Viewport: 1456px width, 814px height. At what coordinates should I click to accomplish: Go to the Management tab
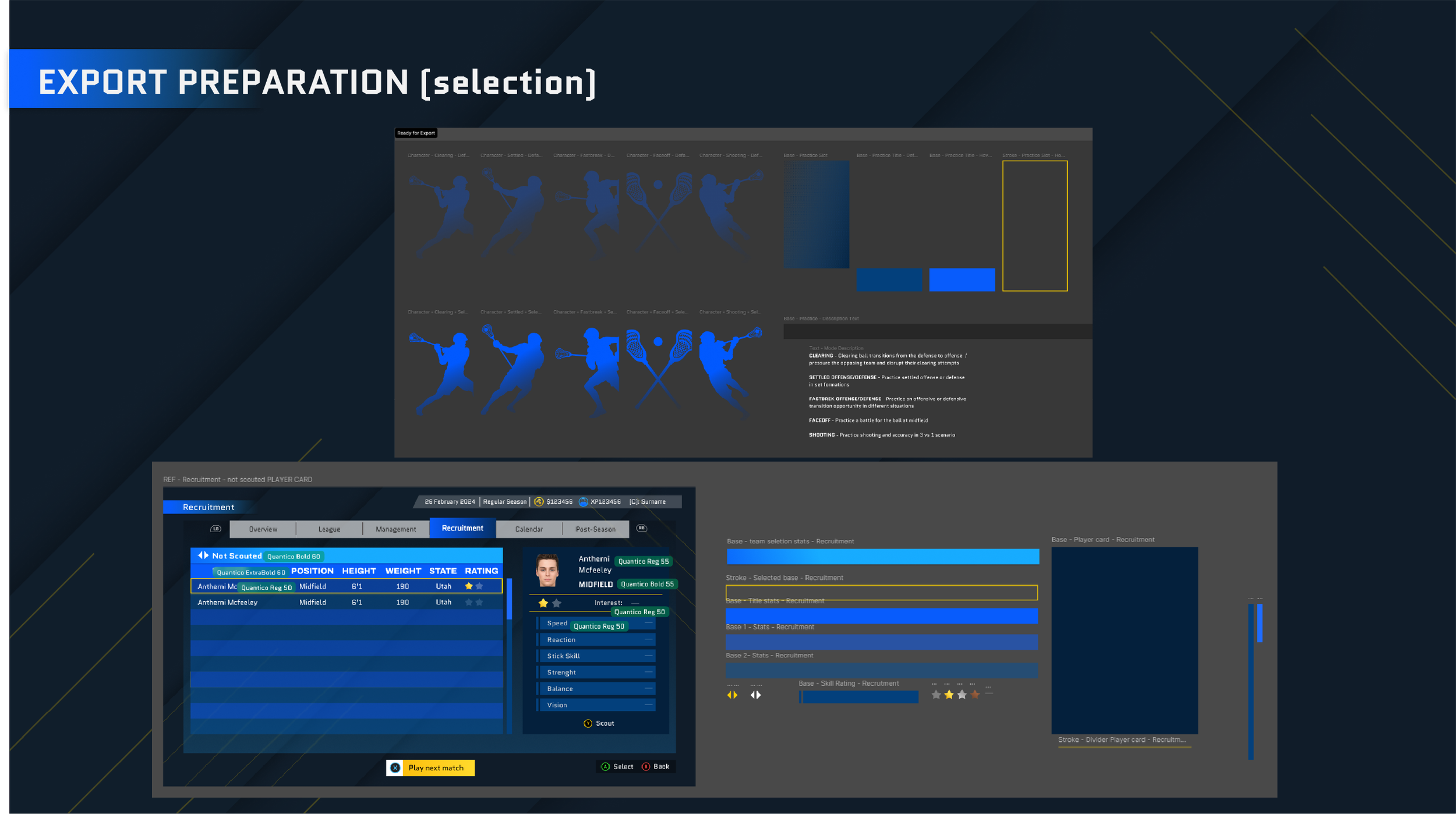pyautogui.click(x=396, y=529)
